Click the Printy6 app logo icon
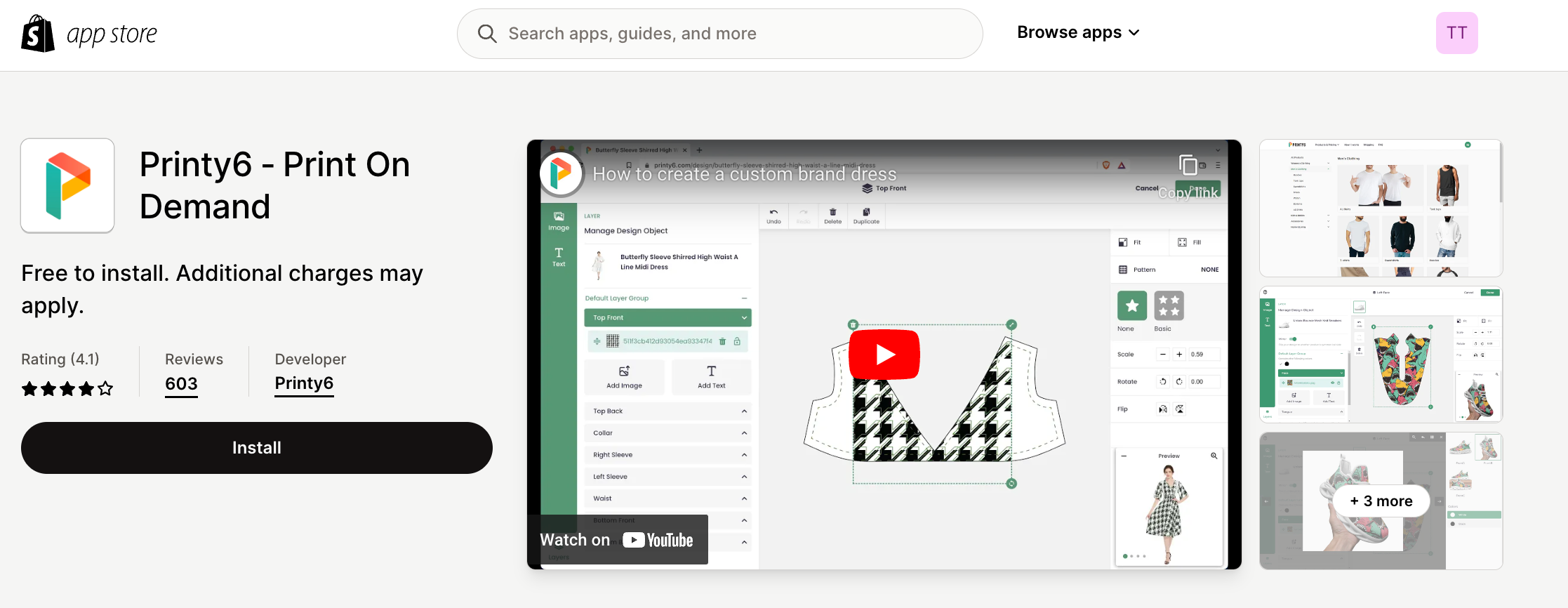The image size is (1568, 608). pos(67,185)
